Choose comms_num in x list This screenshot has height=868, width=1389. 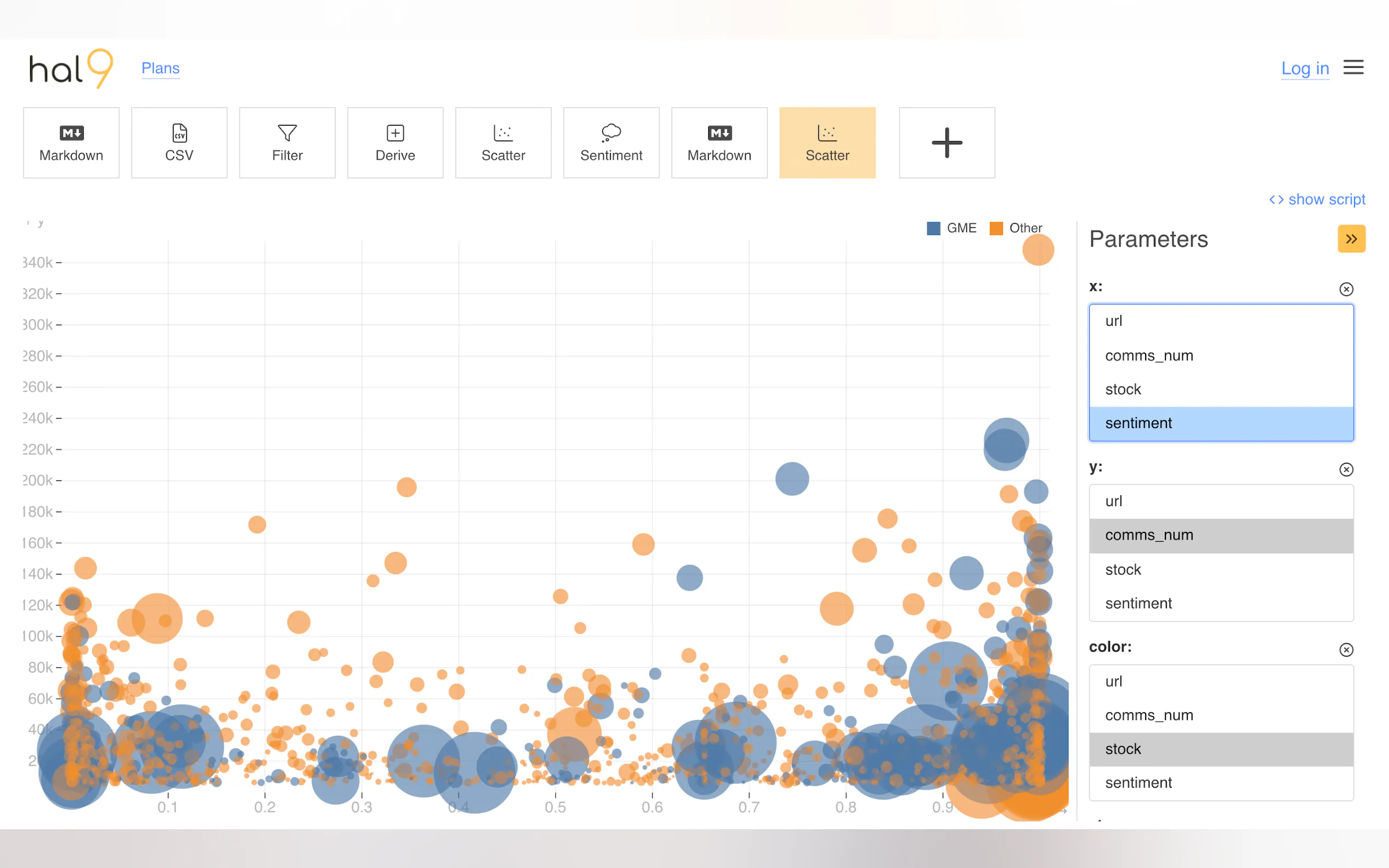(1149, 355)
